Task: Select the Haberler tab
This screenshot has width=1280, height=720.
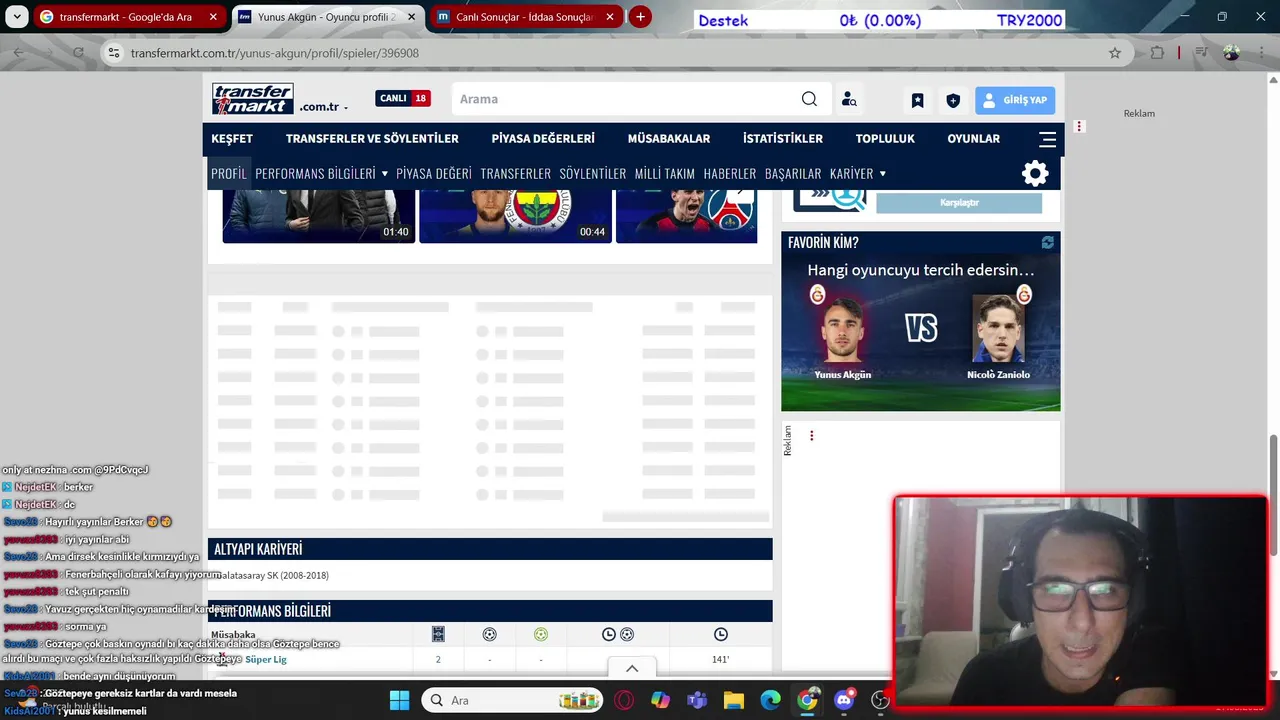Action: tap(730, 174)
